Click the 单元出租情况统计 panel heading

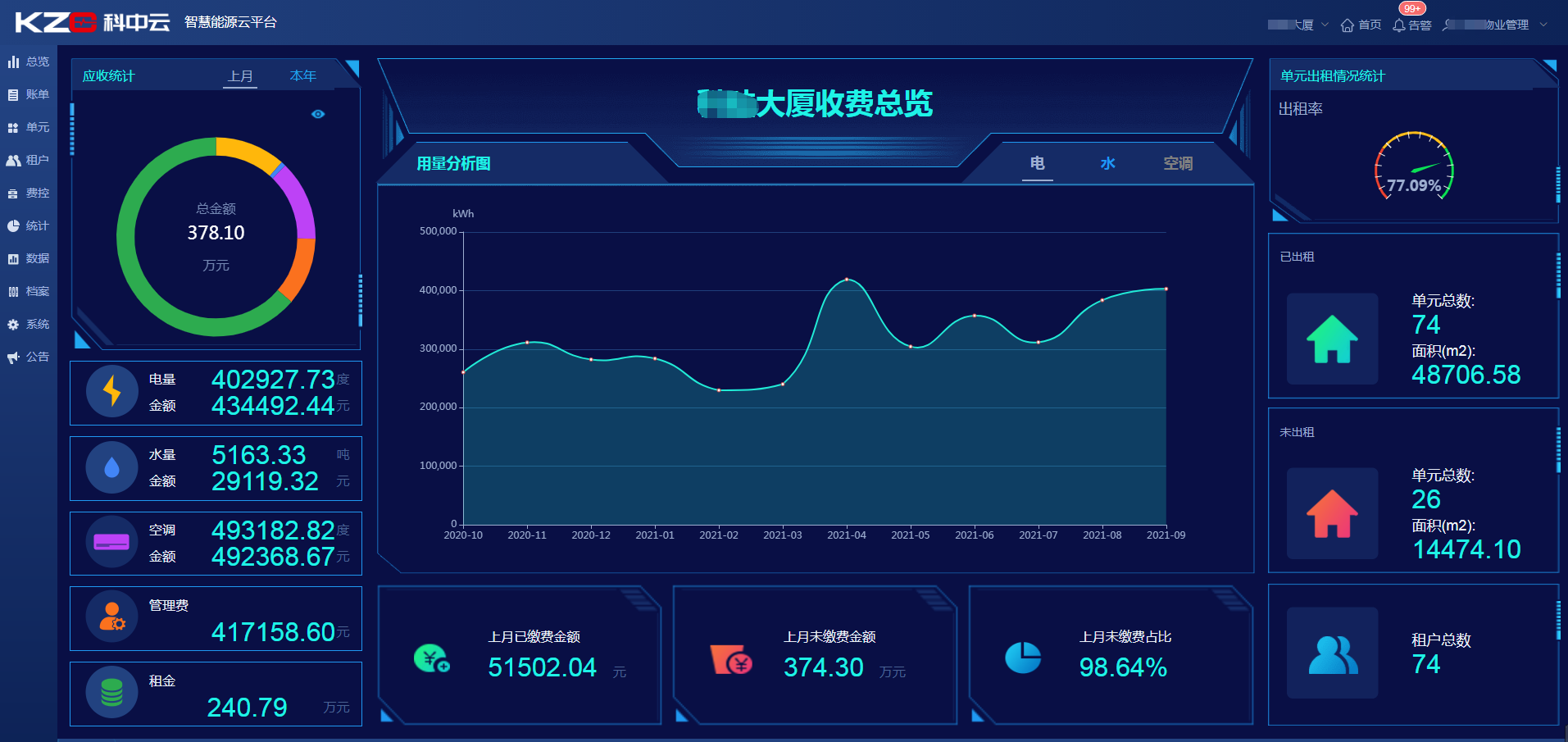pyautogui.click(x=1333, y=76)
